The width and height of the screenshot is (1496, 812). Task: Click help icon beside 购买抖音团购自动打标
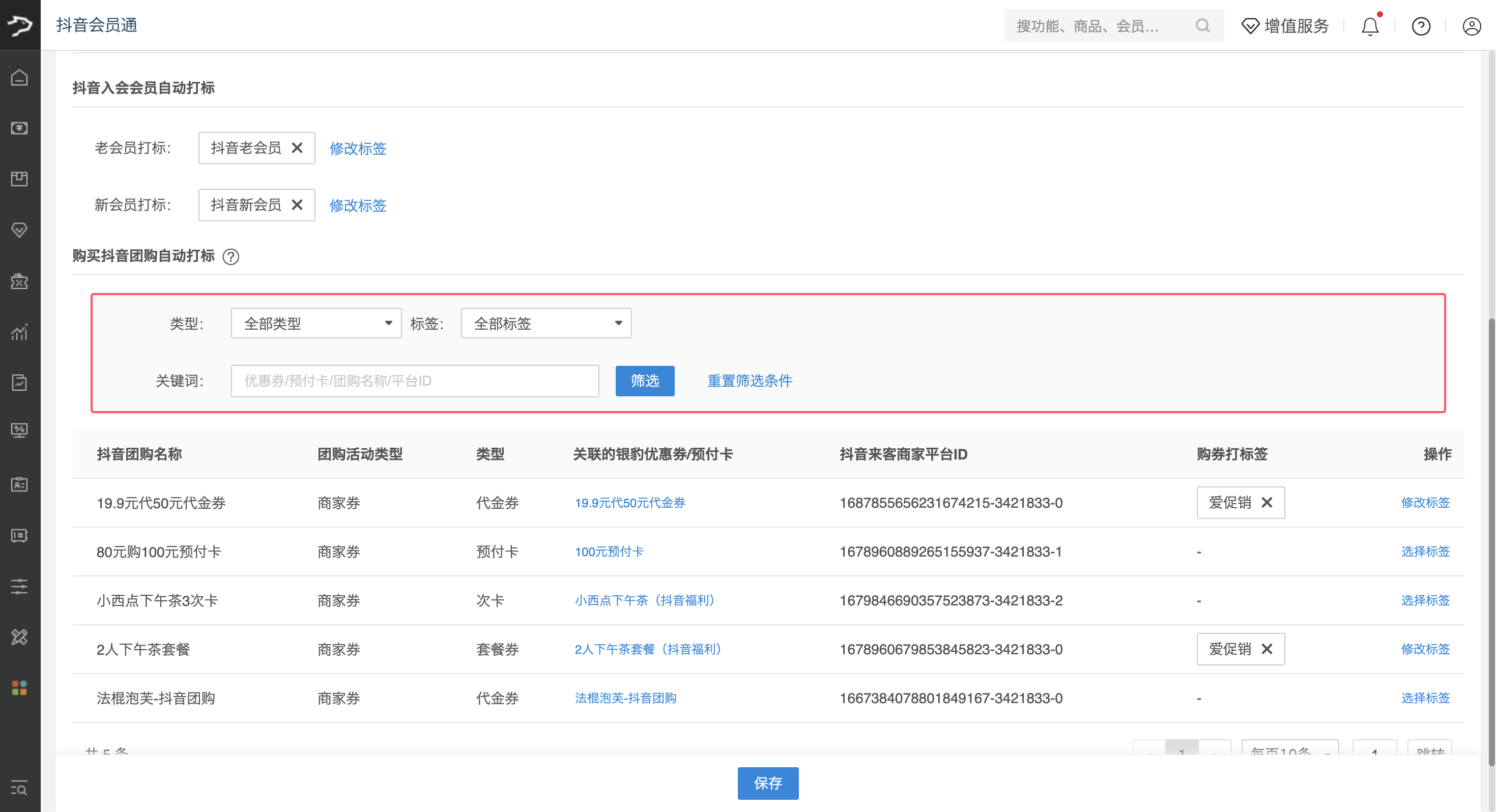(x=231, y=257)
